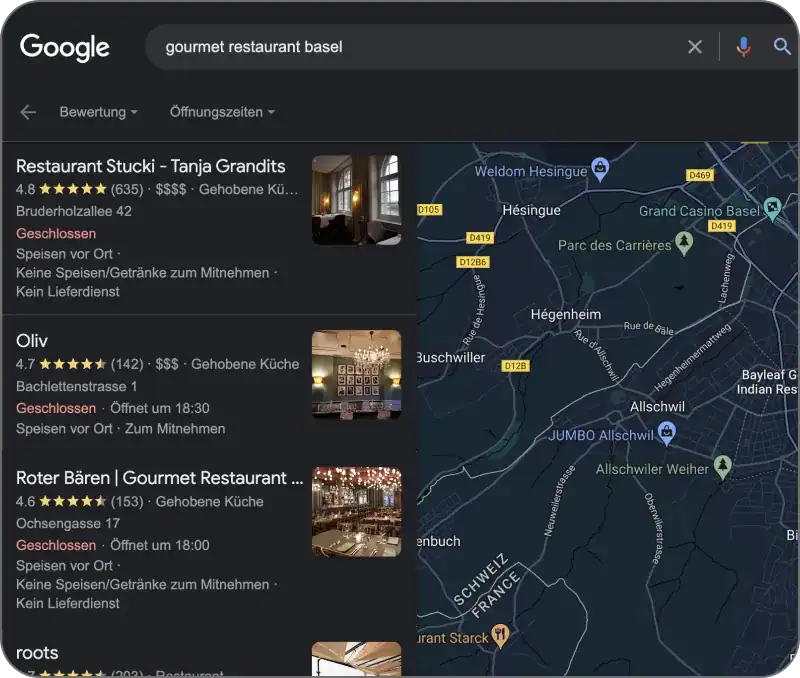Click the D105 road marker

[429, 209]
